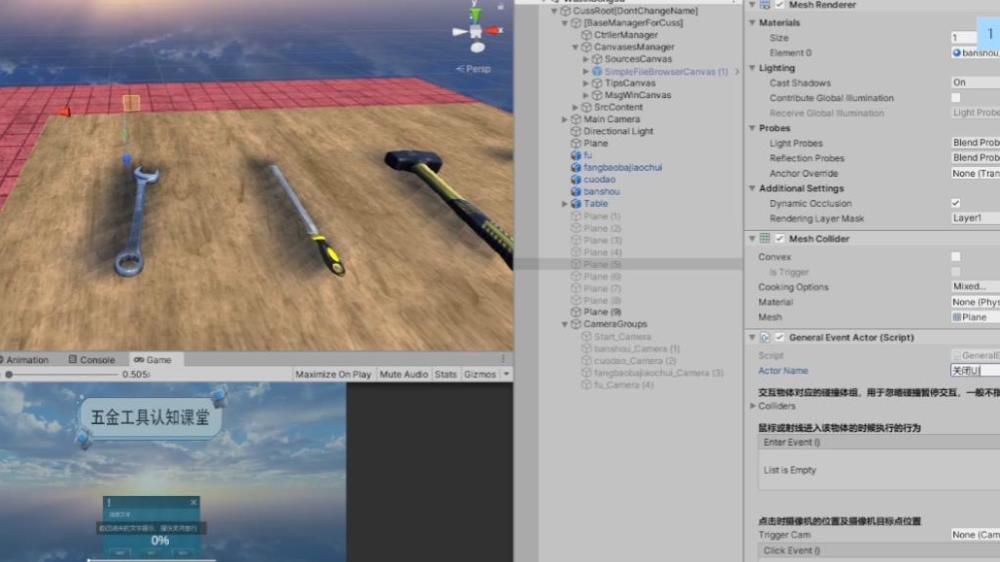Screen dimensions: 1000x562
Task: Click the CanvasesManager object icon
Action: pyautogui.click(x=586, y=47)
